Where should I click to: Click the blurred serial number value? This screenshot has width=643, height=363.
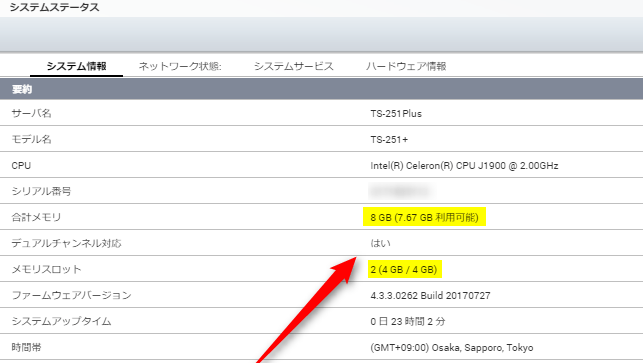(x=400, y=192)
